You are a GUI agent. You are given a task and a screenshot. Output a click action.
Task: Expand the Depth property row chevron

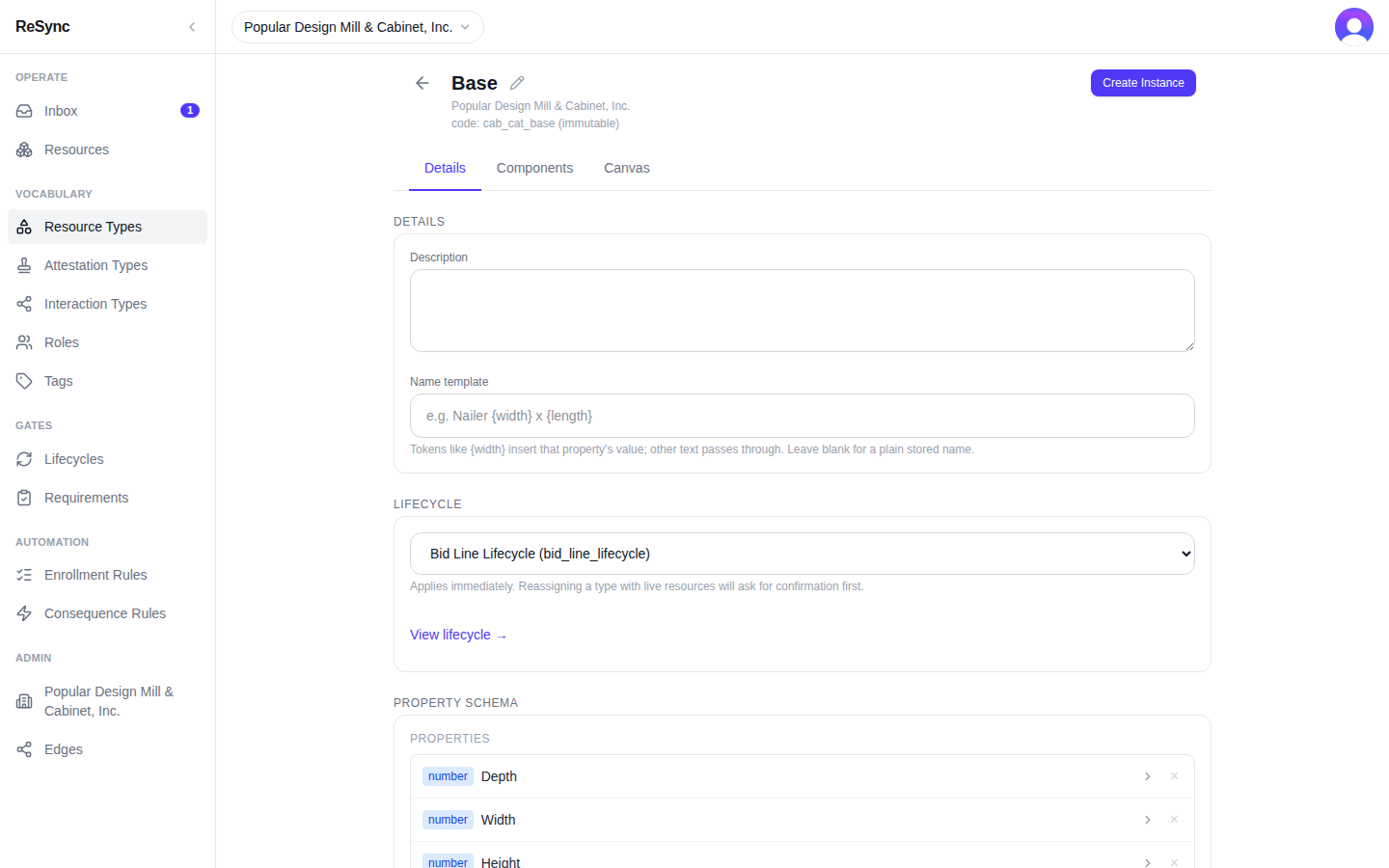click(x=1147, y=776)
